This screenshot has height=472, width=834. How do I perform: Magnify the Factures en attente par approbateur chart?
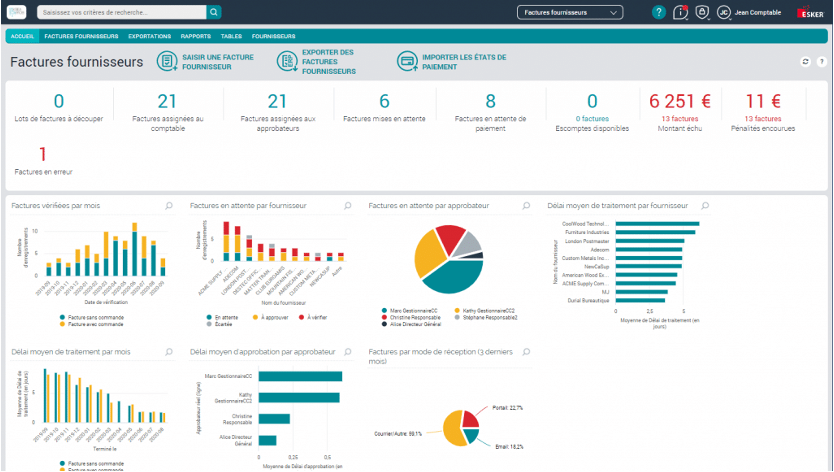(x=526, y=205)
